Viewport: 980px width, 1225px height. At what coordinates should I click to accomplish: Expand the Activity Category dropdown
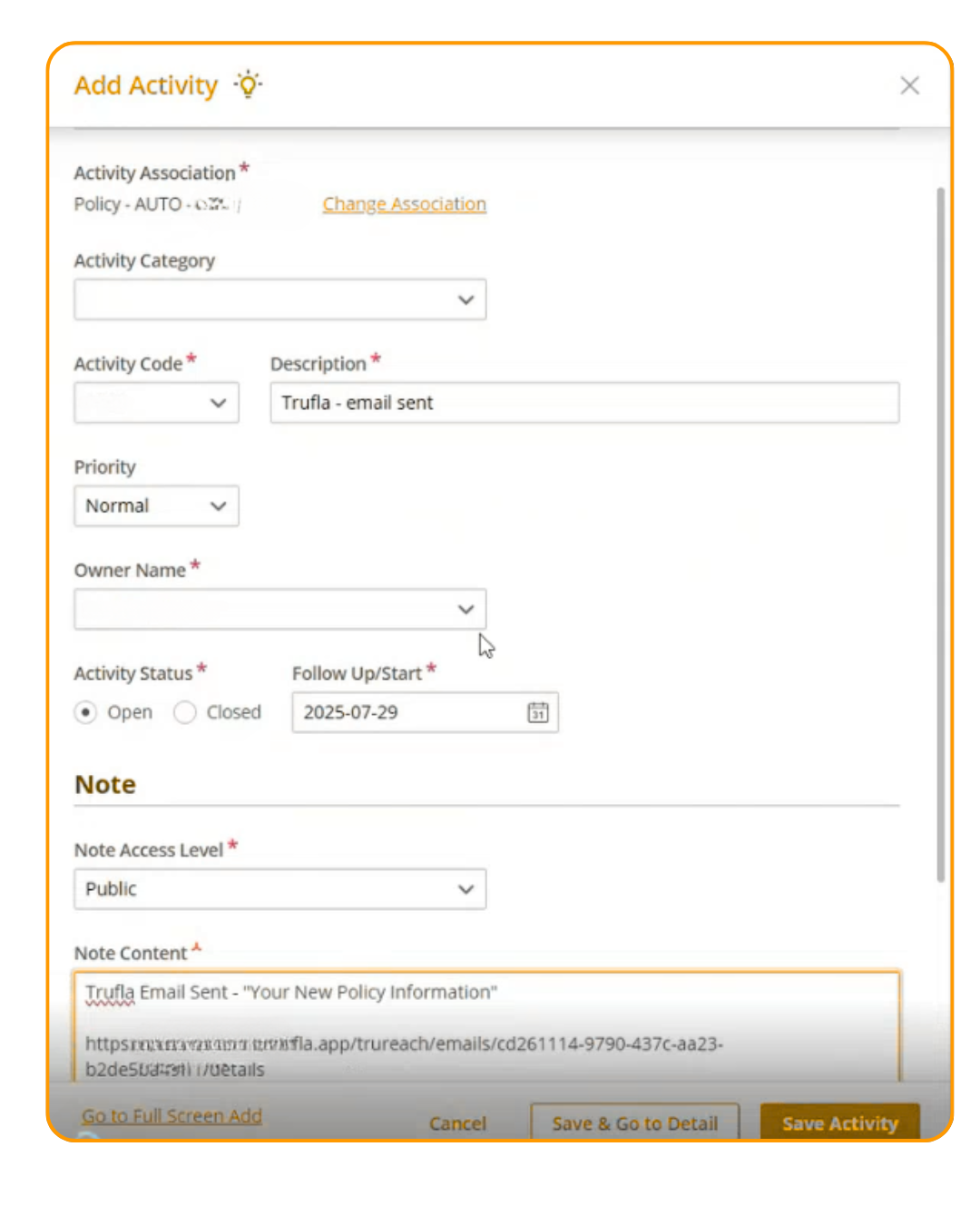[279, 299]
